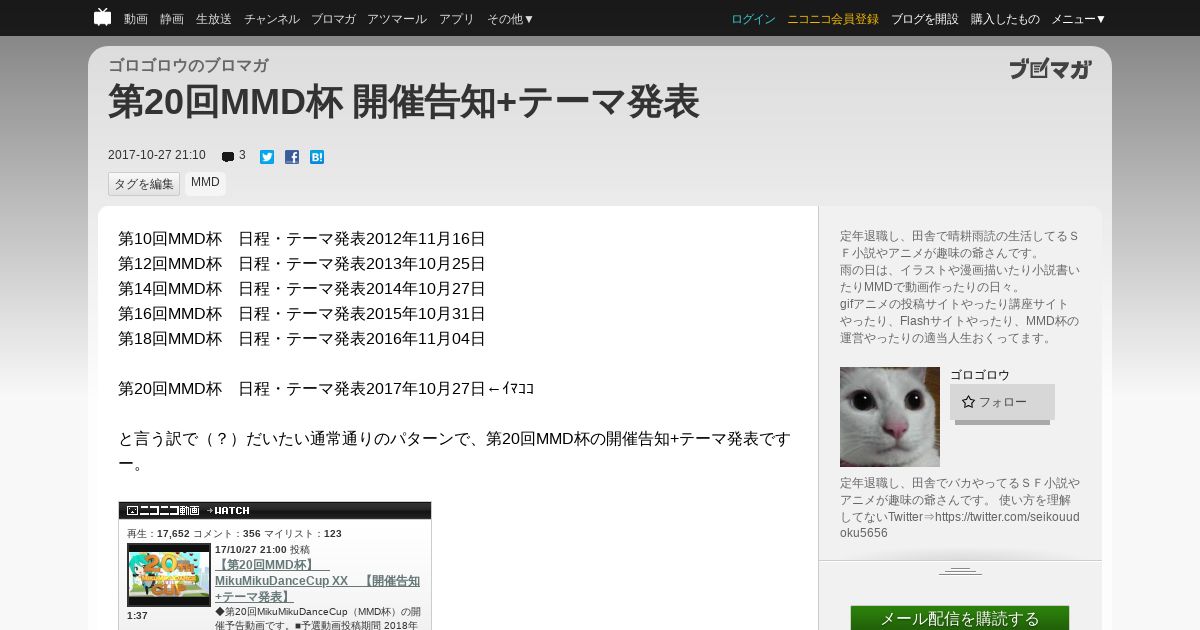Image resolution: width=1200 pixels, height=630 pixels.
Task: Share the article on Twitter
Action: [267, 157]
